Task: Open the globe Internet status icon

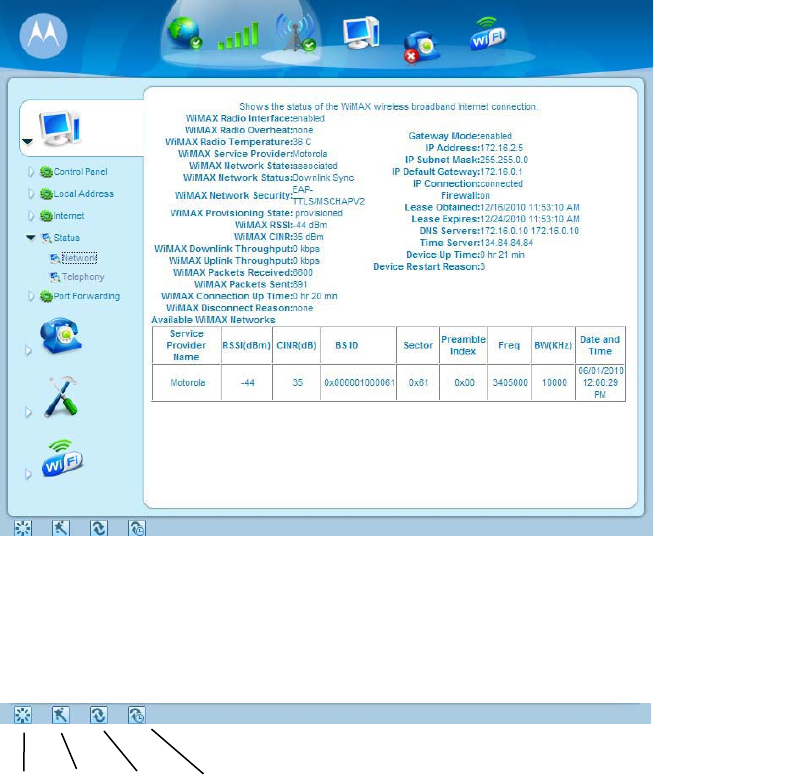Action: (185, 33)
